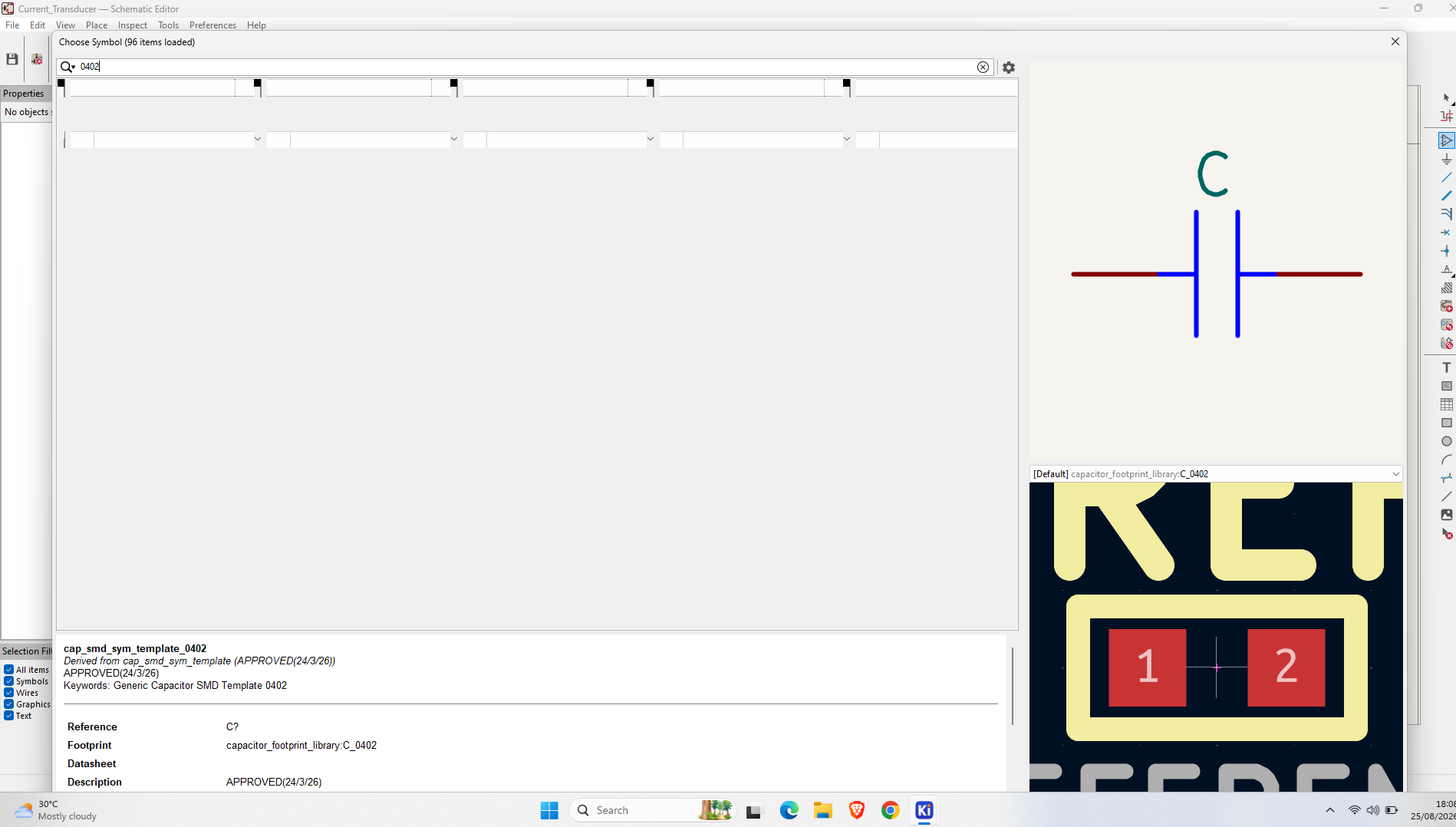This screenshot has width=1456, height=827.
Task: Focus the symbol search field
Action: (525, 68)
